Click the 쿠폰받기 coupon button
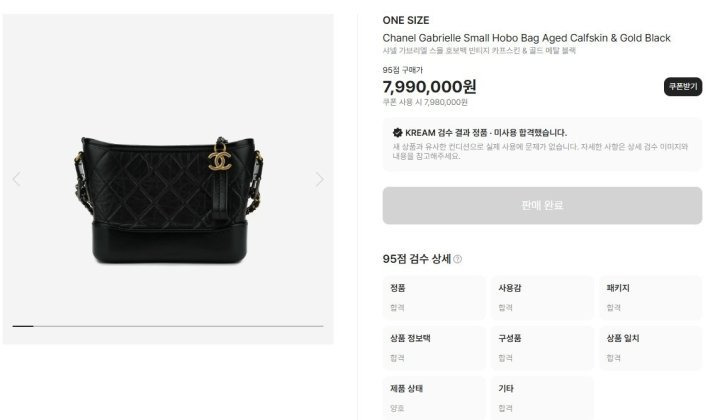The height and width of the screenshot is (420, 720). [683, 86]
